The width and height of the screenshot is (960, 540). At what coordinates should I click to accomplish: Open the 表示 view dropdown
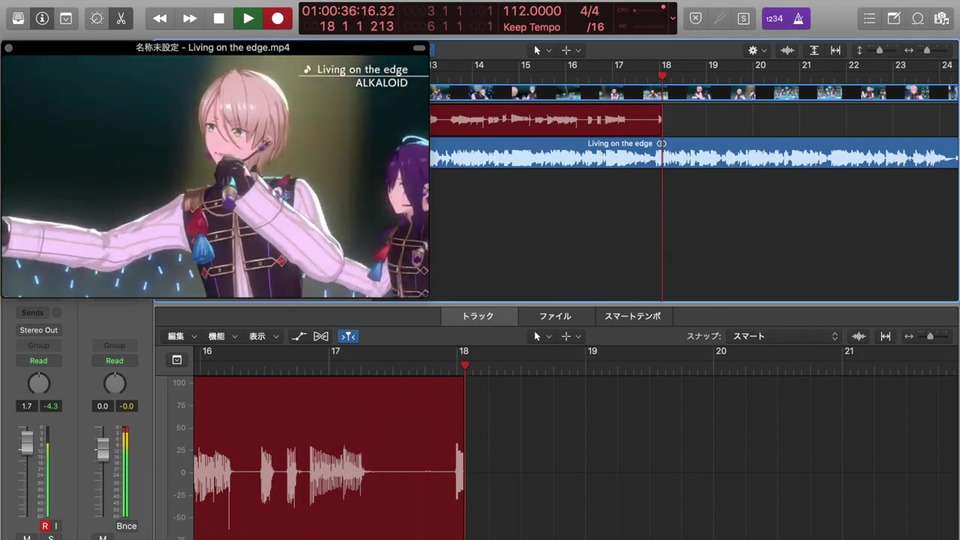coord(264,336)
